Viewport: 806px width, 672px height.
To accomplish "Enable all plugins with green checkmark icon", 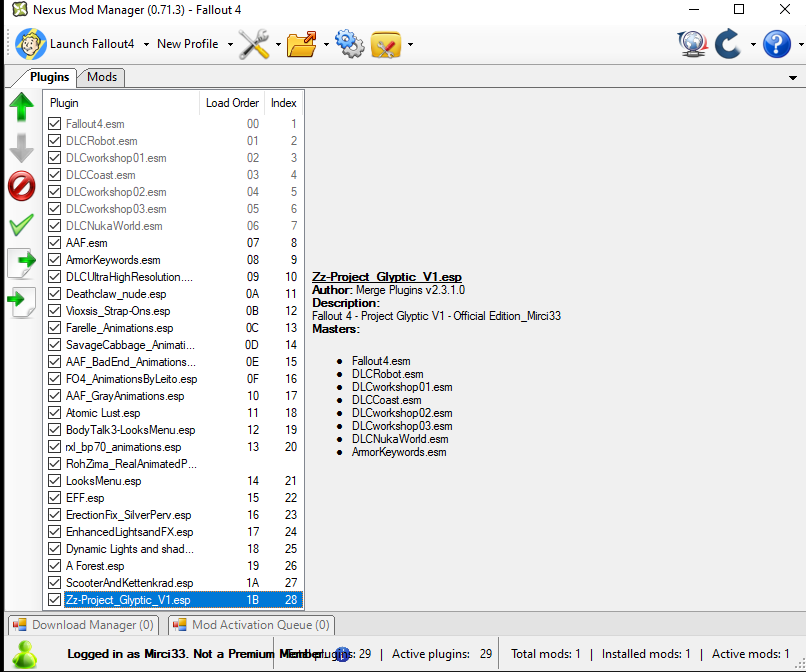I will [21, 225].
